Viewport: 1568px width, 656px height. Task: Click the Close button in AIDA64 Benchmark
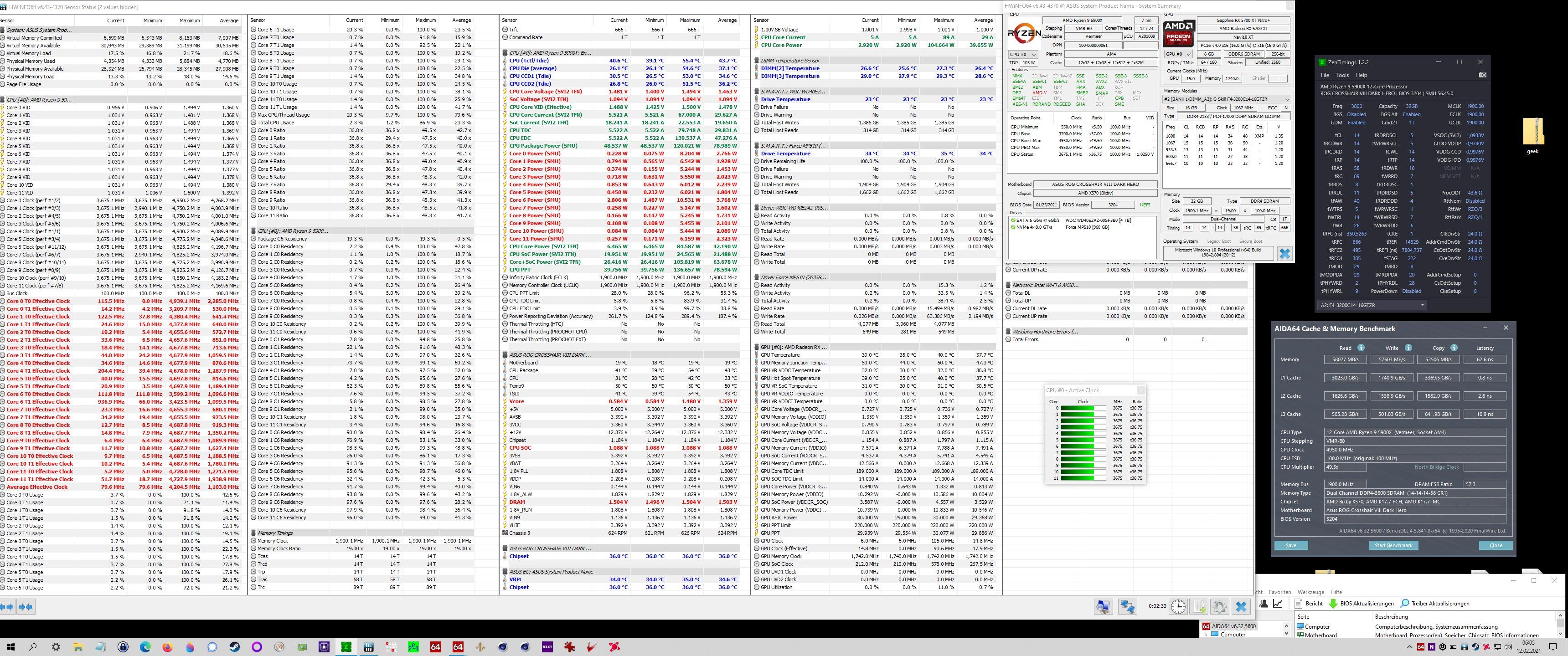[1496, 545]
